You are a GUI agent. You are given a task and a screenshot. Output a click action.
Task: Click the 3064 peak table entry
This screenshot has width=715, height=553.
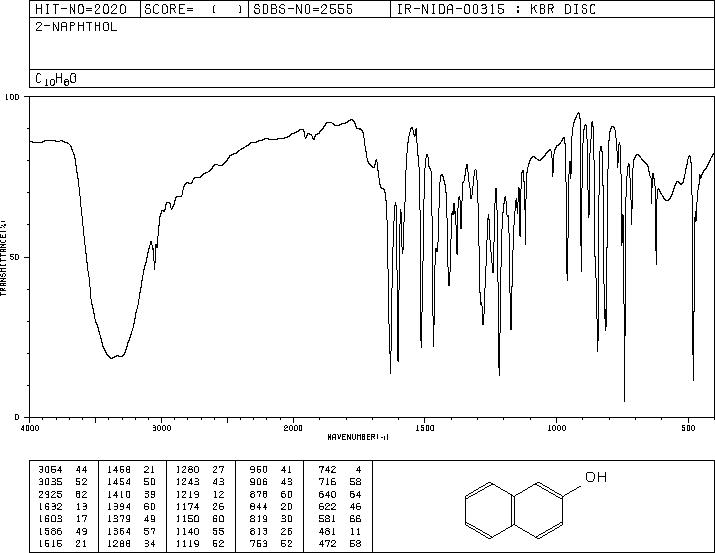(50, 469)
